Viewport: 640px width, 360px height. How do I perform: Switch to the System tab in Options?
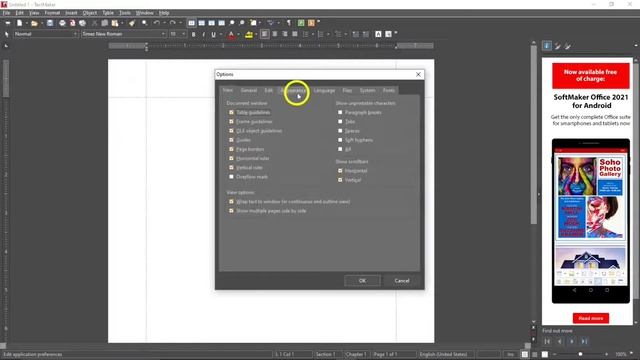tap(367, 90)
